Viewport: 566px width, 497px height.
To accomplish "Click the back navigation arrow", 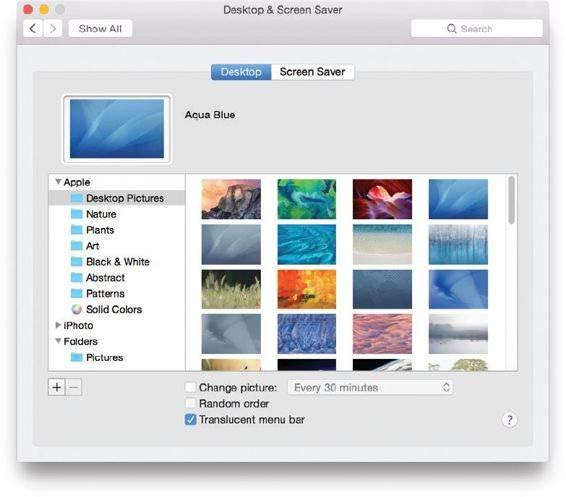I will 33,29.
